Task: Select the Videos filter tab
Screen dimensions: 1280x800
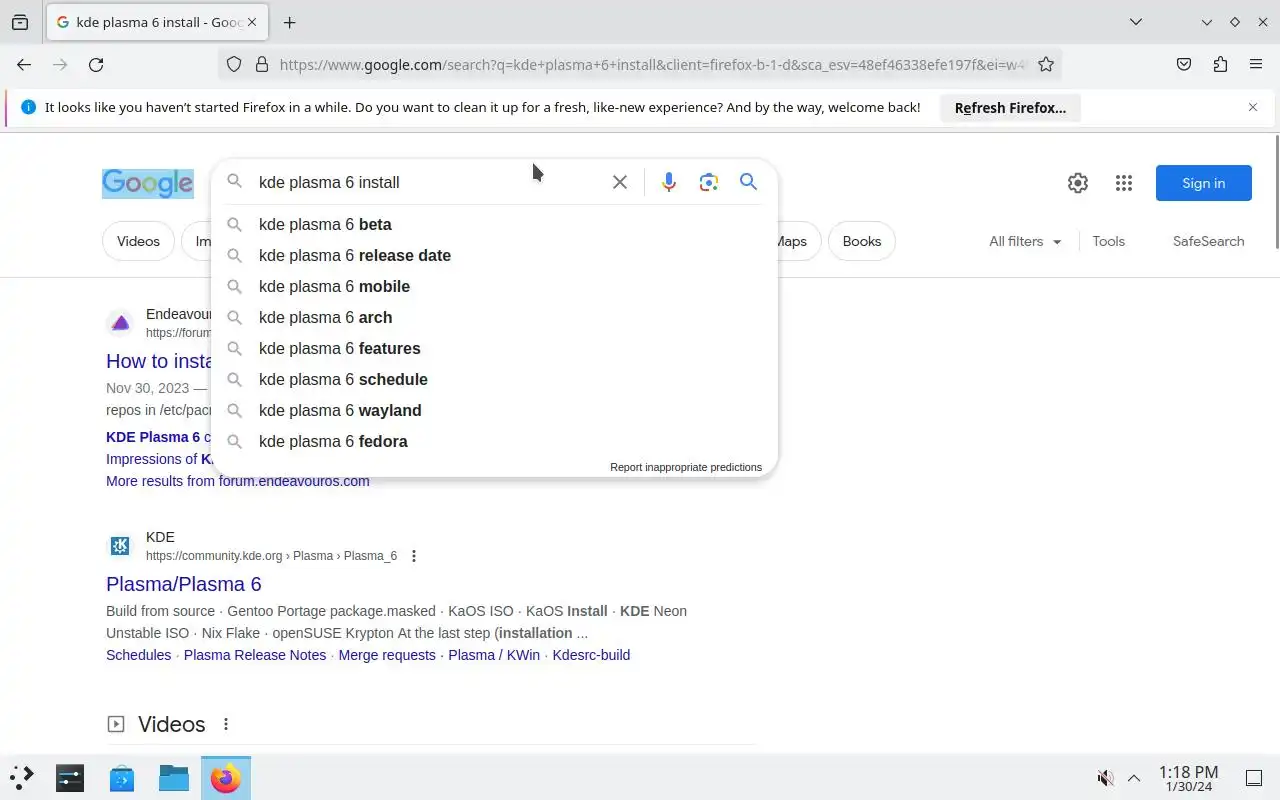Action: coord(138,241)
